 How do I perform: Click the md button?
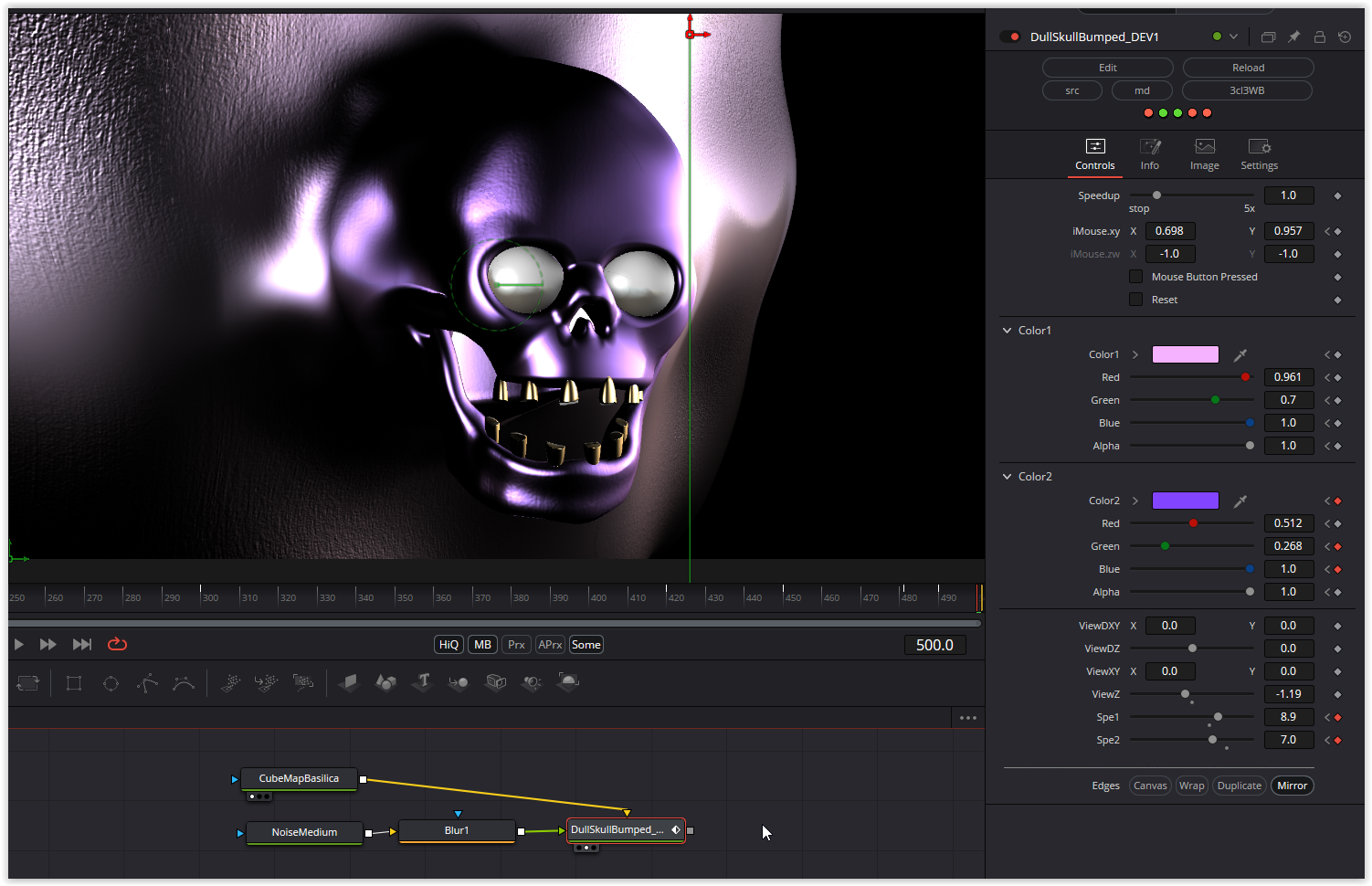tap(1143, 90)
